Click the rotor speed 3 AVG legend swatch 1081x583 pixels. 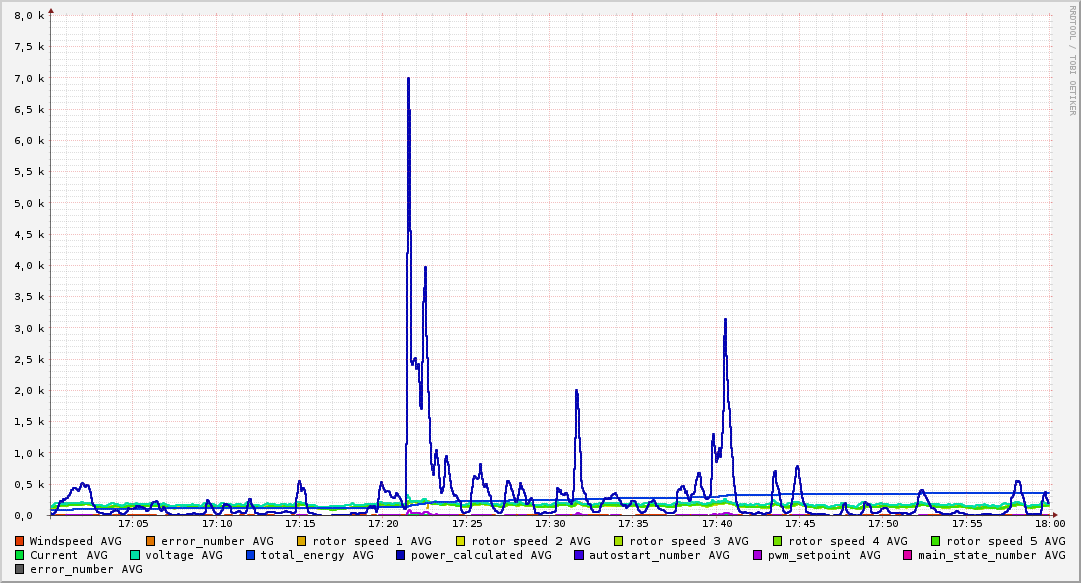(618, 542)
